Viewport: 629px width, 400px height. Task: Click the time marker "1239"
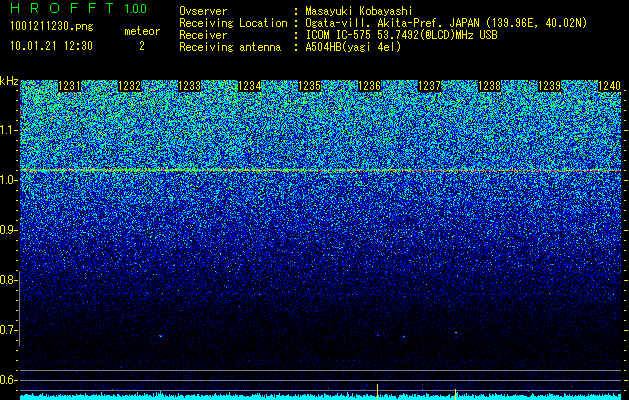pos(549,86)
